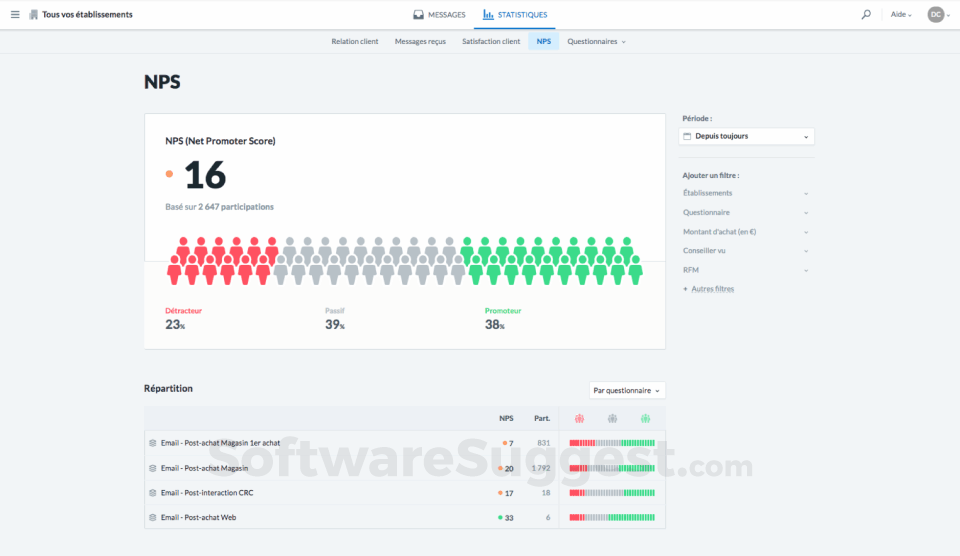This screenshot has height=556, width=960.
Task: Click the search magnifier icon
Action: (x=866, y=14)
